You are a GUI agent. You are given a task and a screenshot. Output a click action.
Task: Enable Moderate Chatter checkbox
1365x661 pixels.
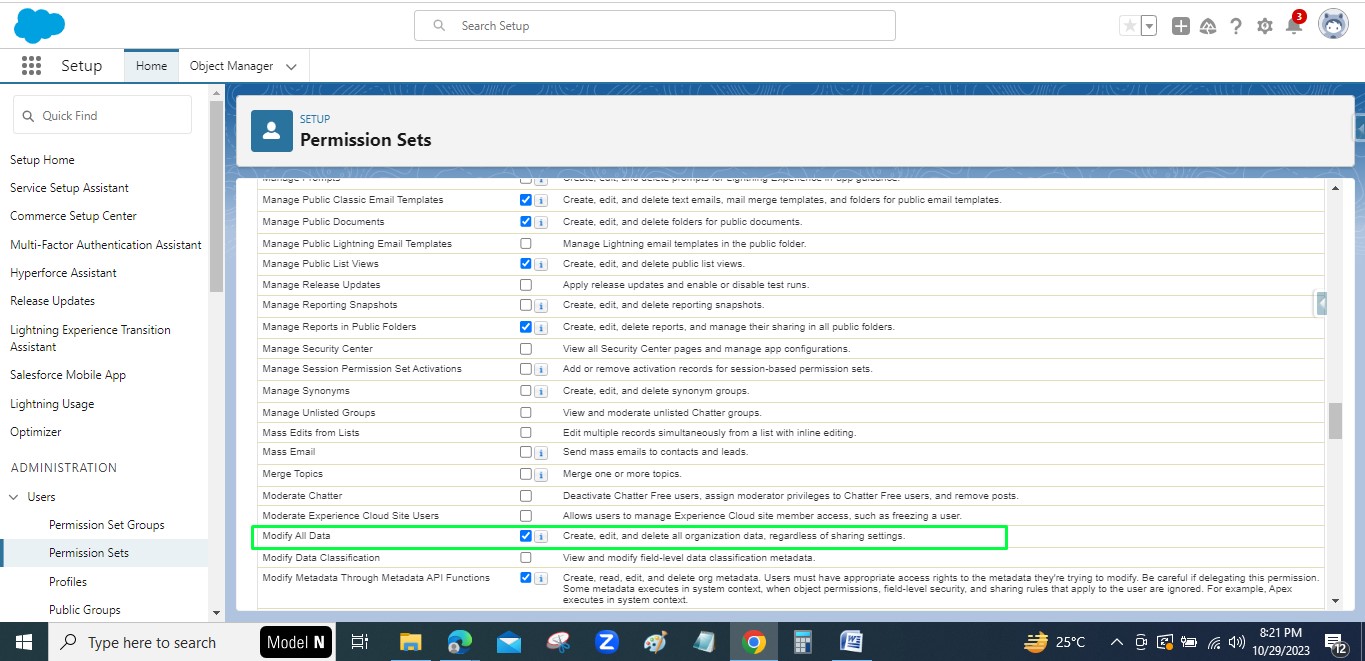point(526,496)
